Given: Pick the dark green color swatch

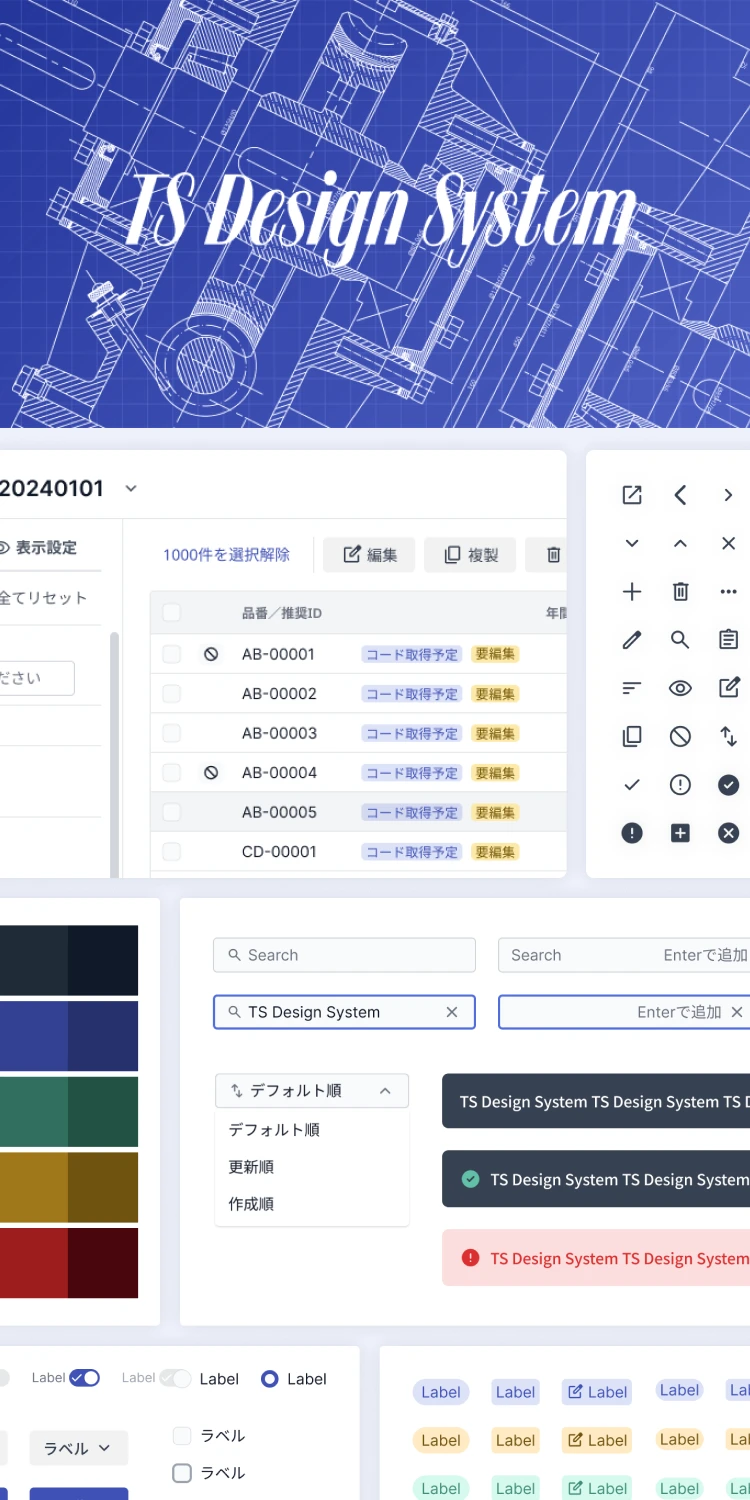Looking at the screenshot, I should pos(103,1111).
